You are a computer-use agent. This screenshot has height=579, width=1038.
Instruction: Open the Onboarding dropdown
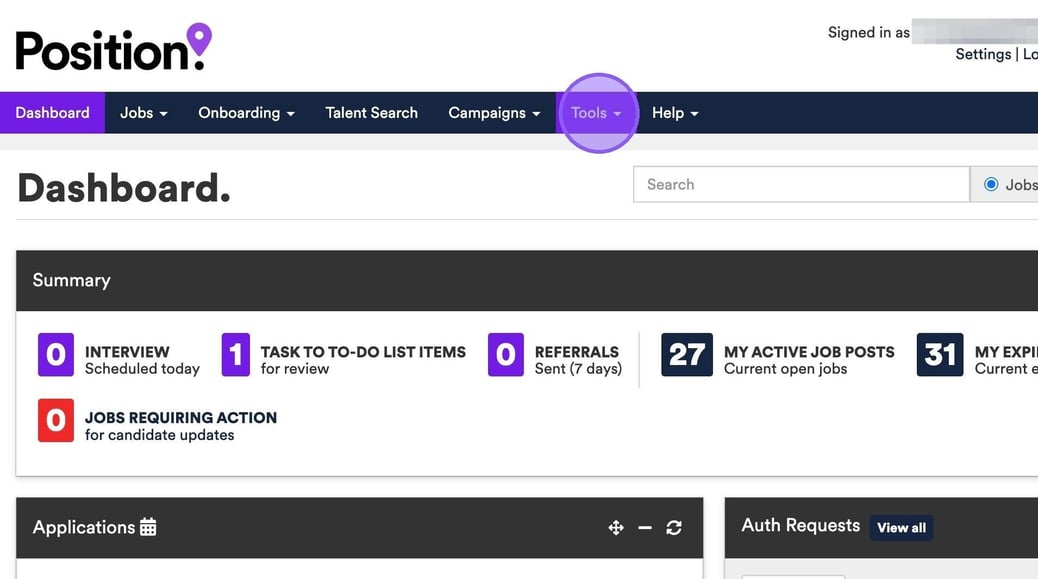pos(246,113)
